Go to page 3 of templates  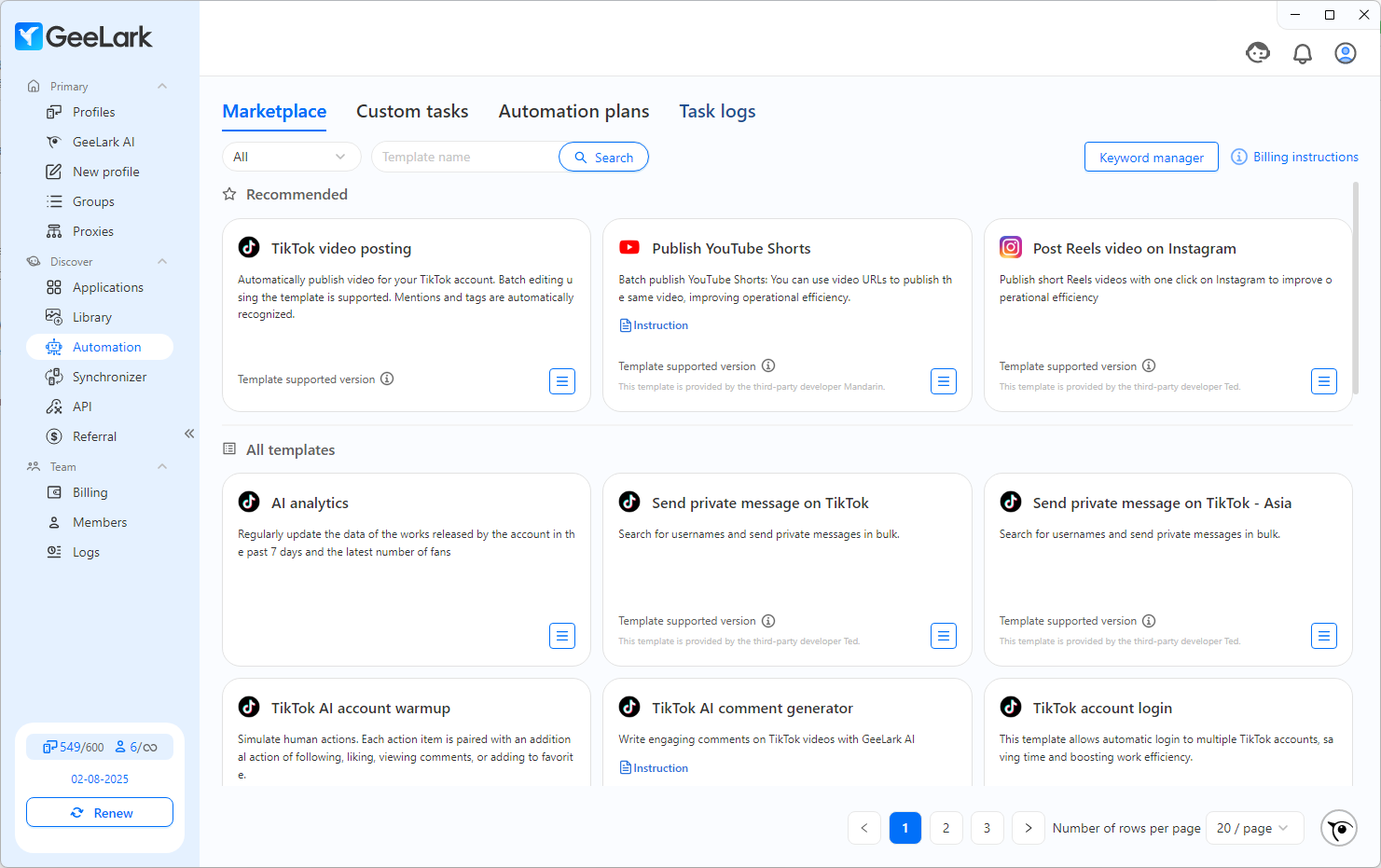click(x=987, y=828)
